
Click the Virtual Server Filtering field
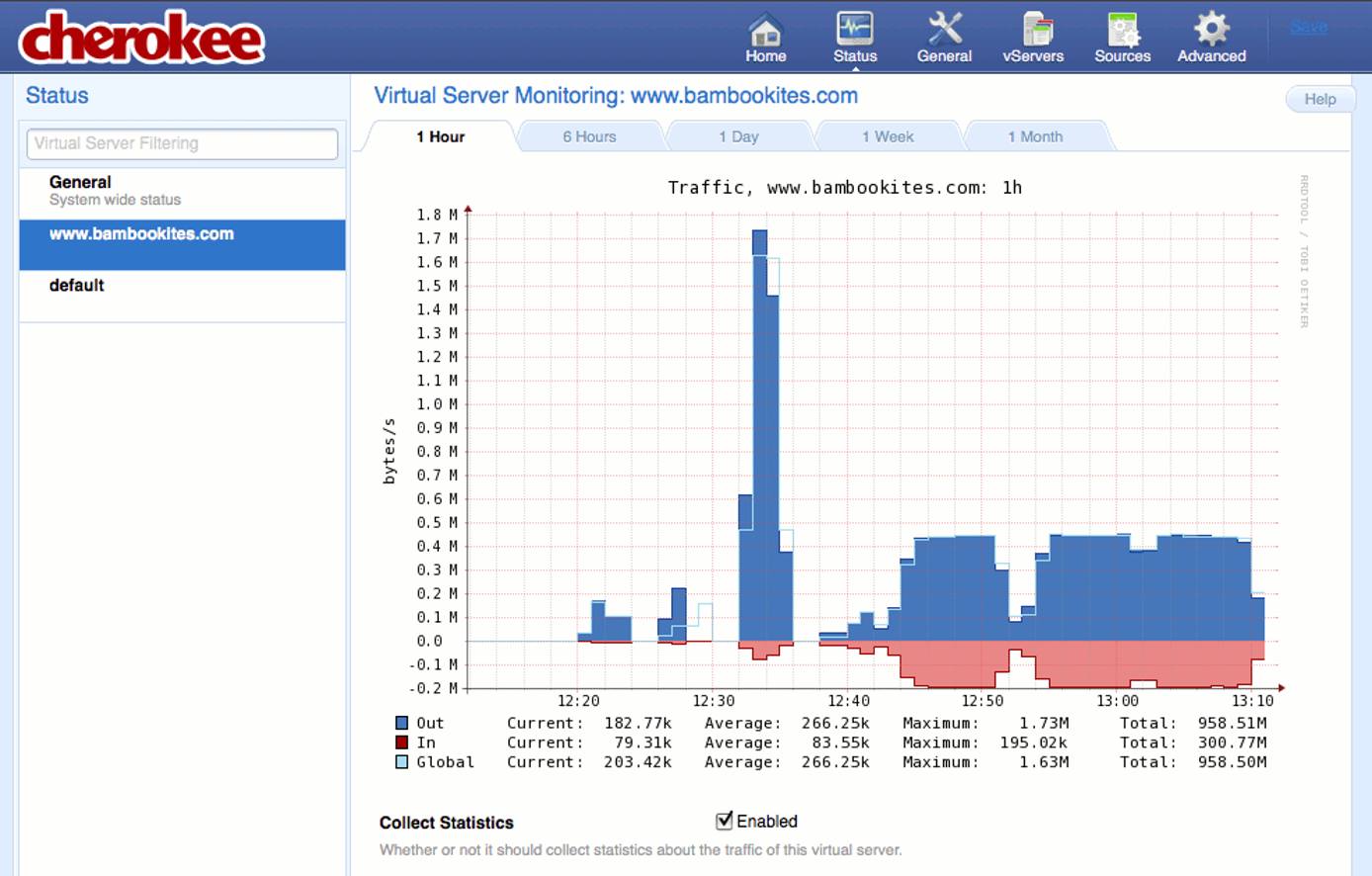click(182, 143)
